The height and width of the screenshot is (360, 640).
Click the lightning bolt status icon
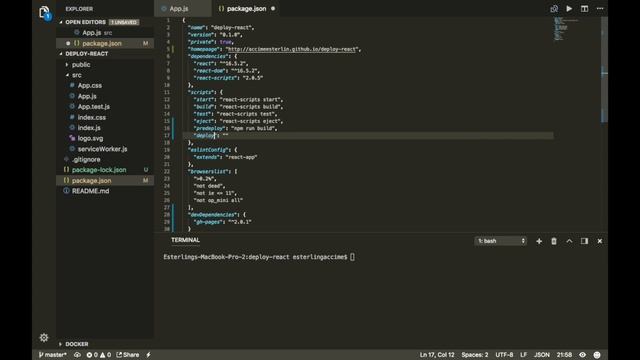coord(148,355)
